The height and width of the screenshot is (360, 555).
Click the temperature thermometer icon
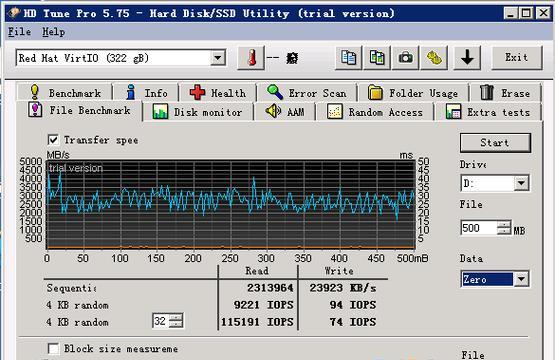(x=251, y=58)
